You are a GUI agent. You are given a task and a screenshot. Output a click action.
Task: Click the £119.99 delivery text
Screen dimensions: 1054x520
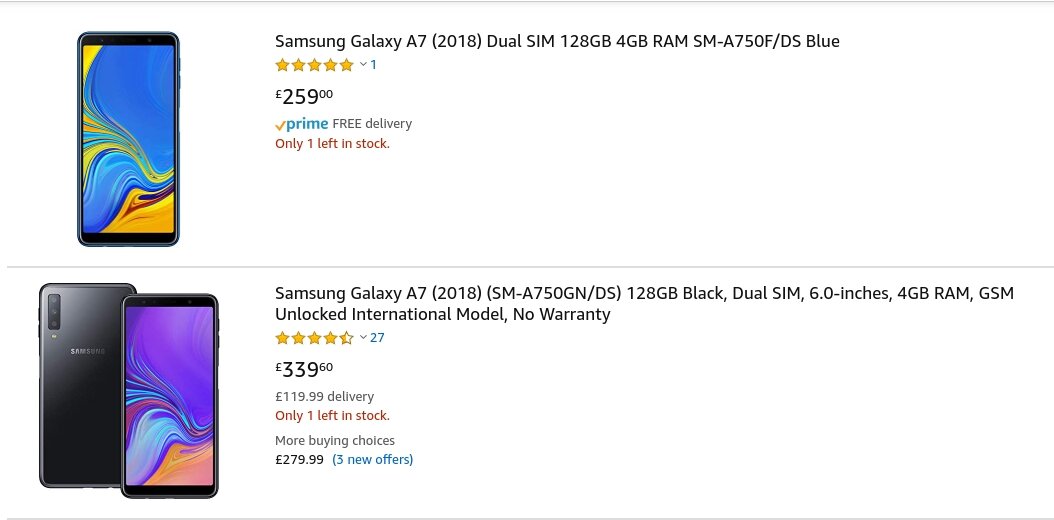[325, 396]
